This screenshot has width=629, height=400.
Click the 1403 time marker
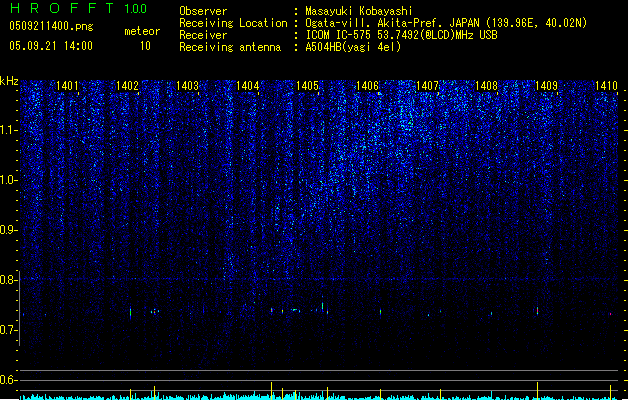coord(187,85)
